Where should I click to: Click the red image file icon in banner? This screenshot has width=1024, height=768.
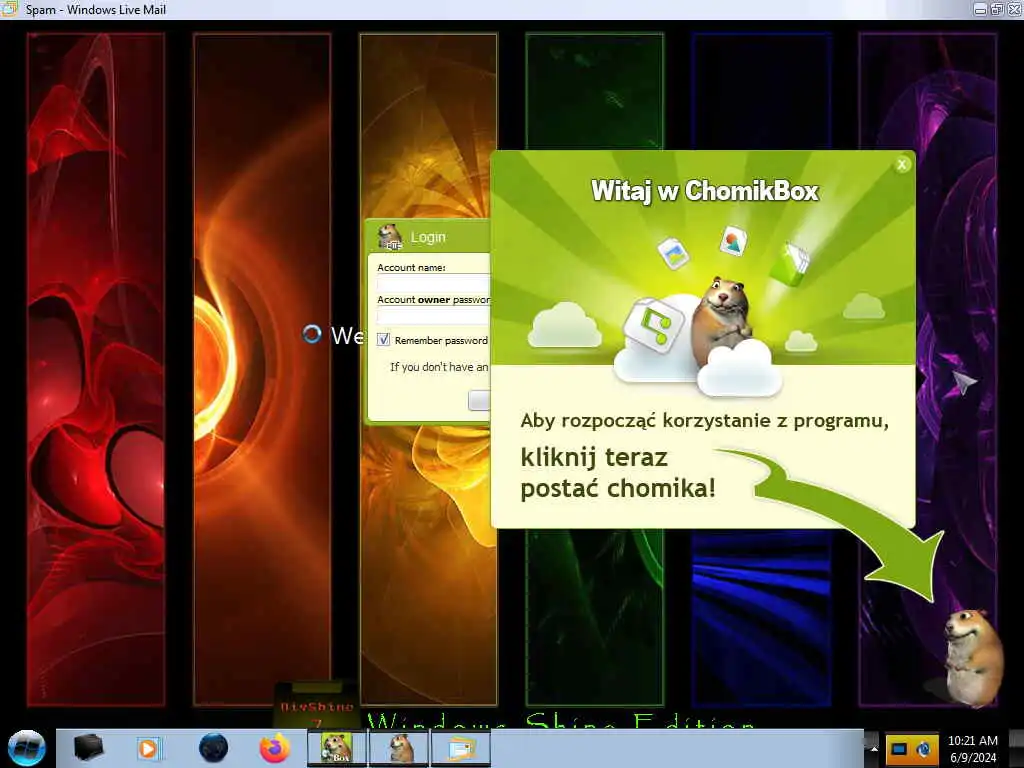(x=734, y=241)
